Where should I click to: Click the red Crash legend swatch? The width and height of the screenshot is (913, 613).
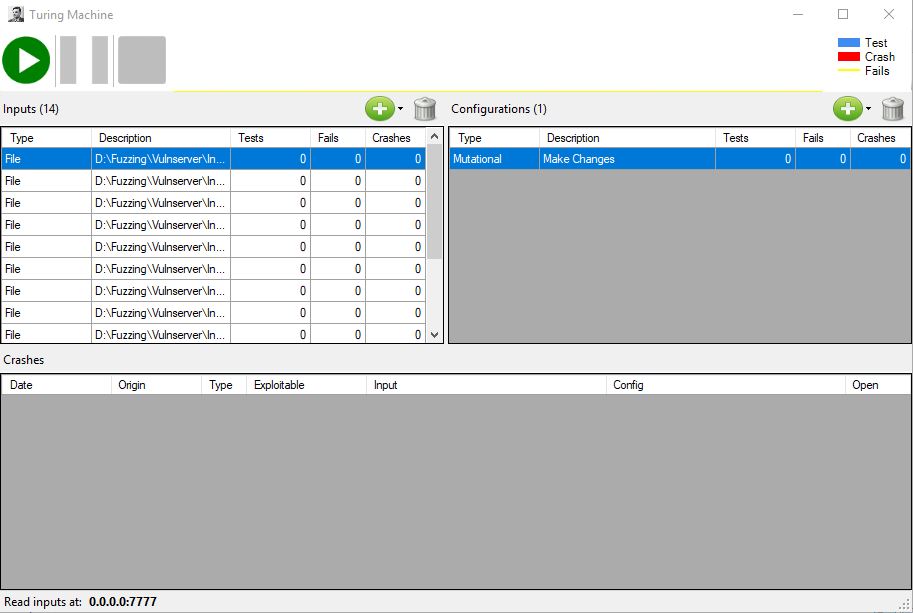pyautogui.click(x=849, y=57)
